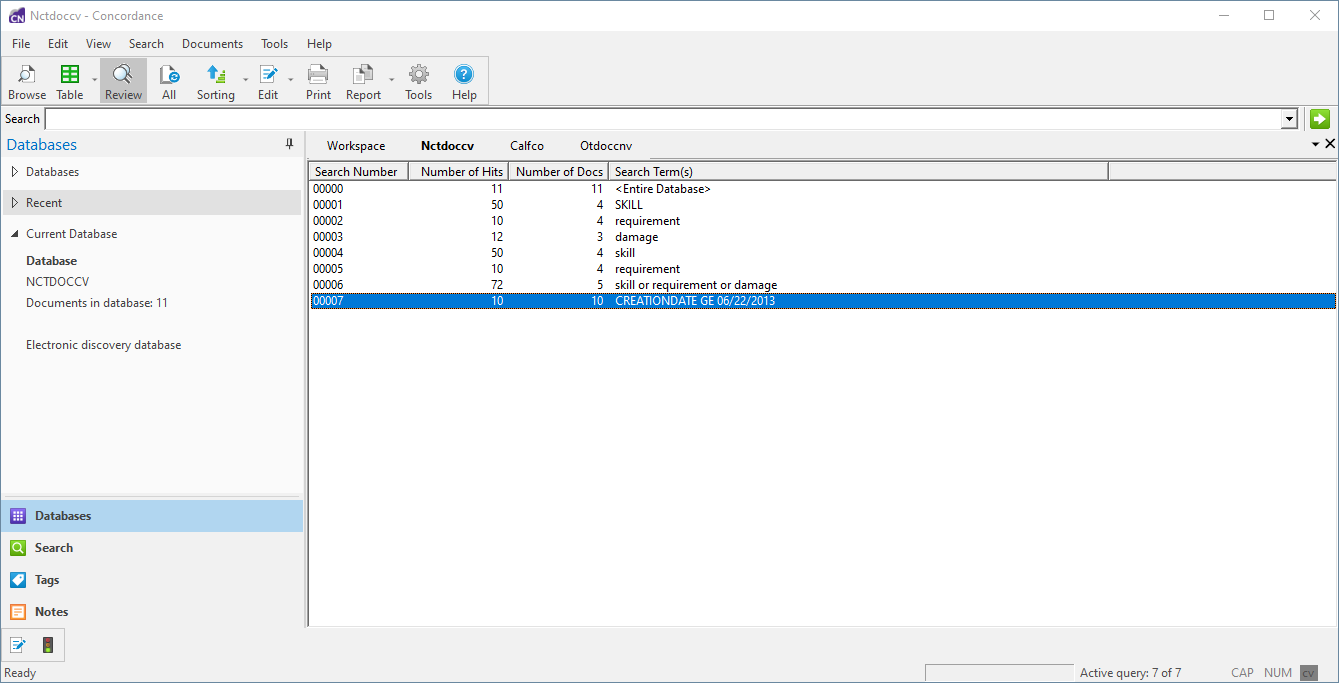Sort by Number of Hits column header

[459, 171]
